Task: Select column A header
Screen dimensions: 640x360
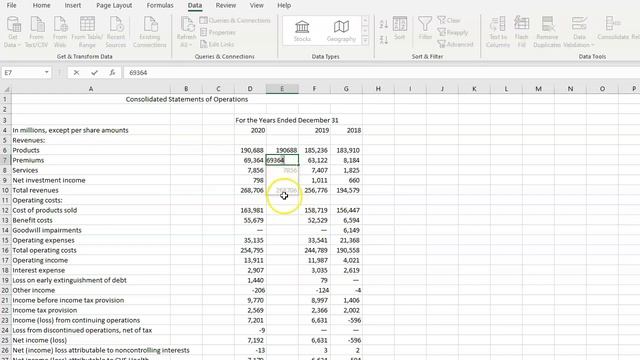Action: (x=91, y=89)
